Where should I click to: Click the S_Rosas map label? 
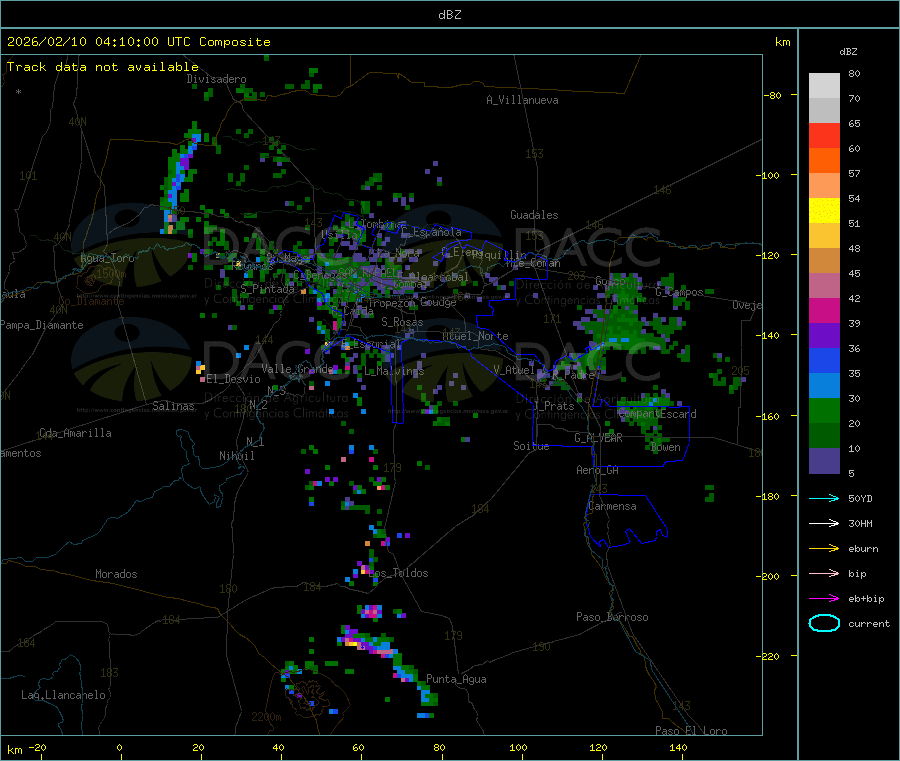[x=402, y=322]
